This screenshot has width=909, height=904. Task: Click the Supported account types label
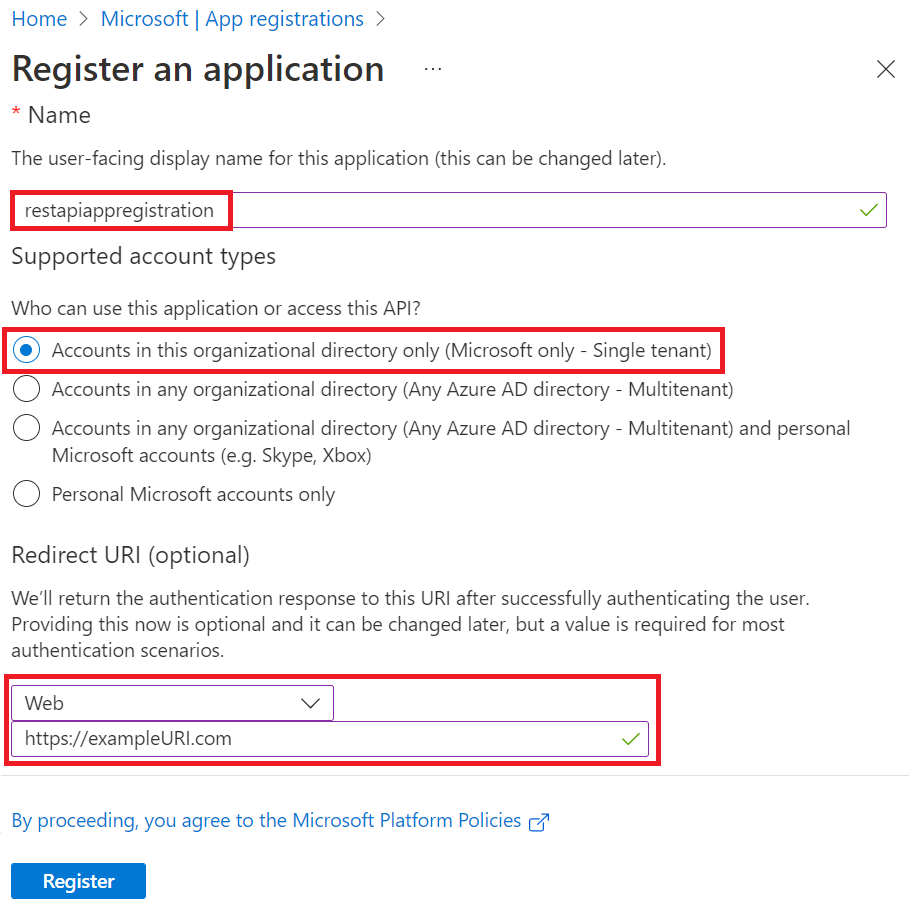[143, 256]
